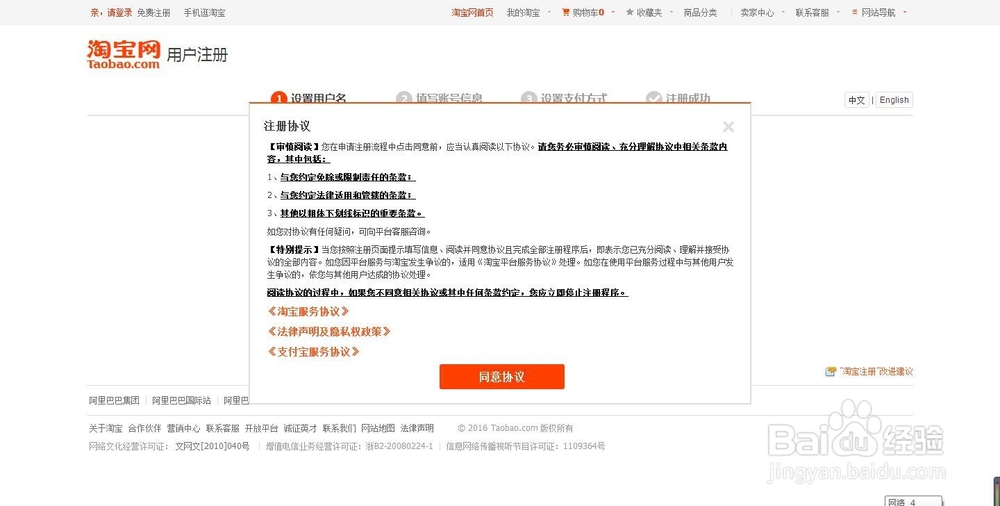Go to 淘宝网首页
1000x506 pixels.
473,12
